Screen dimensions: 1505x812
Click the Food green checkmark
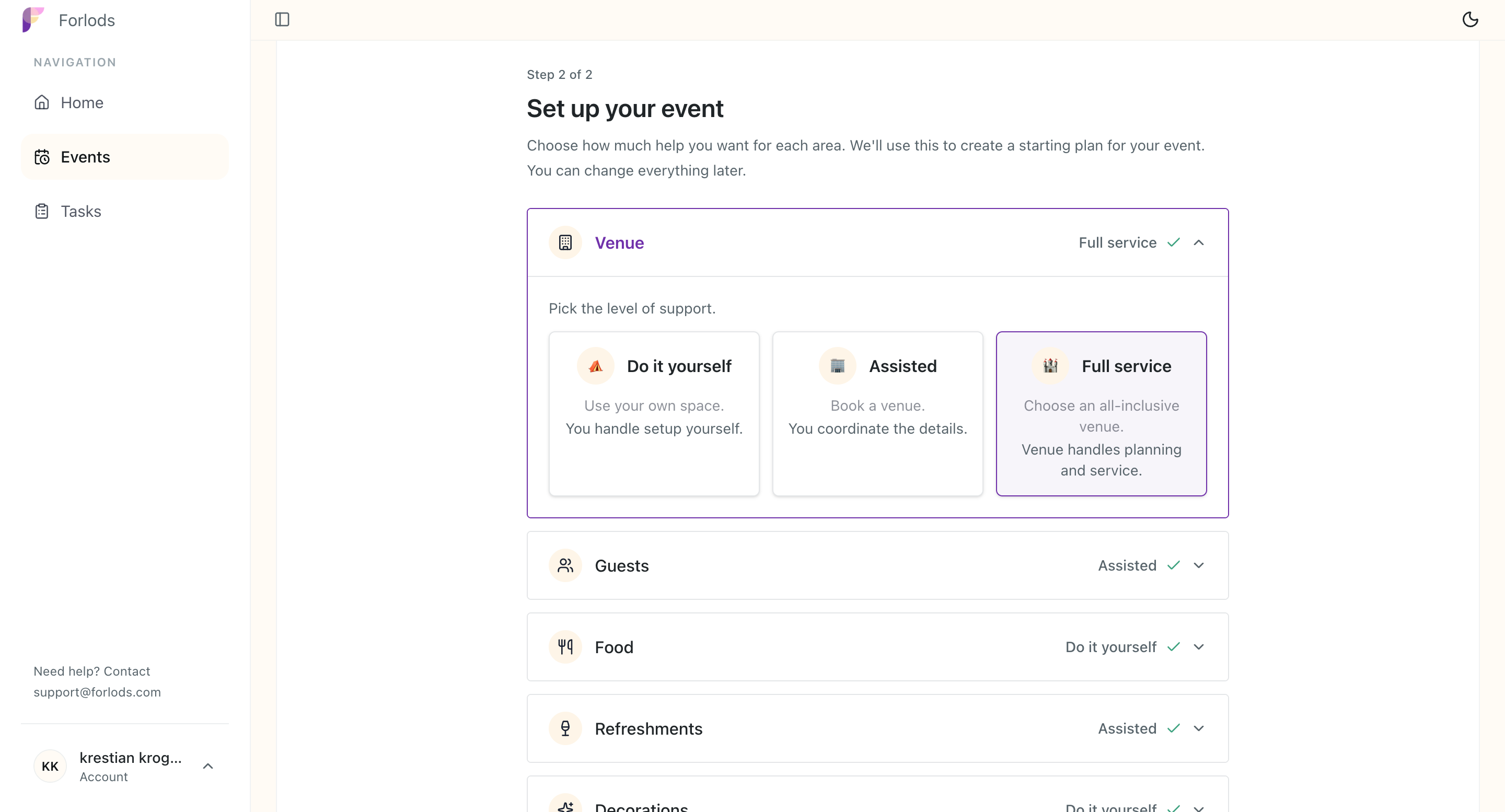click(1173, 647)
